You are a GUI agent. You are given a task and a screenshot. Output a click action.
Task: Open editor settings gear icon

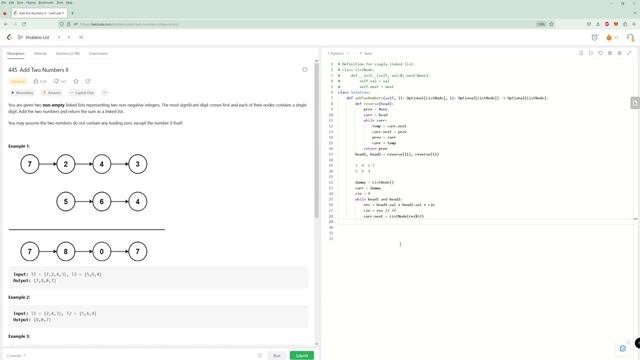tap(620, 53)
